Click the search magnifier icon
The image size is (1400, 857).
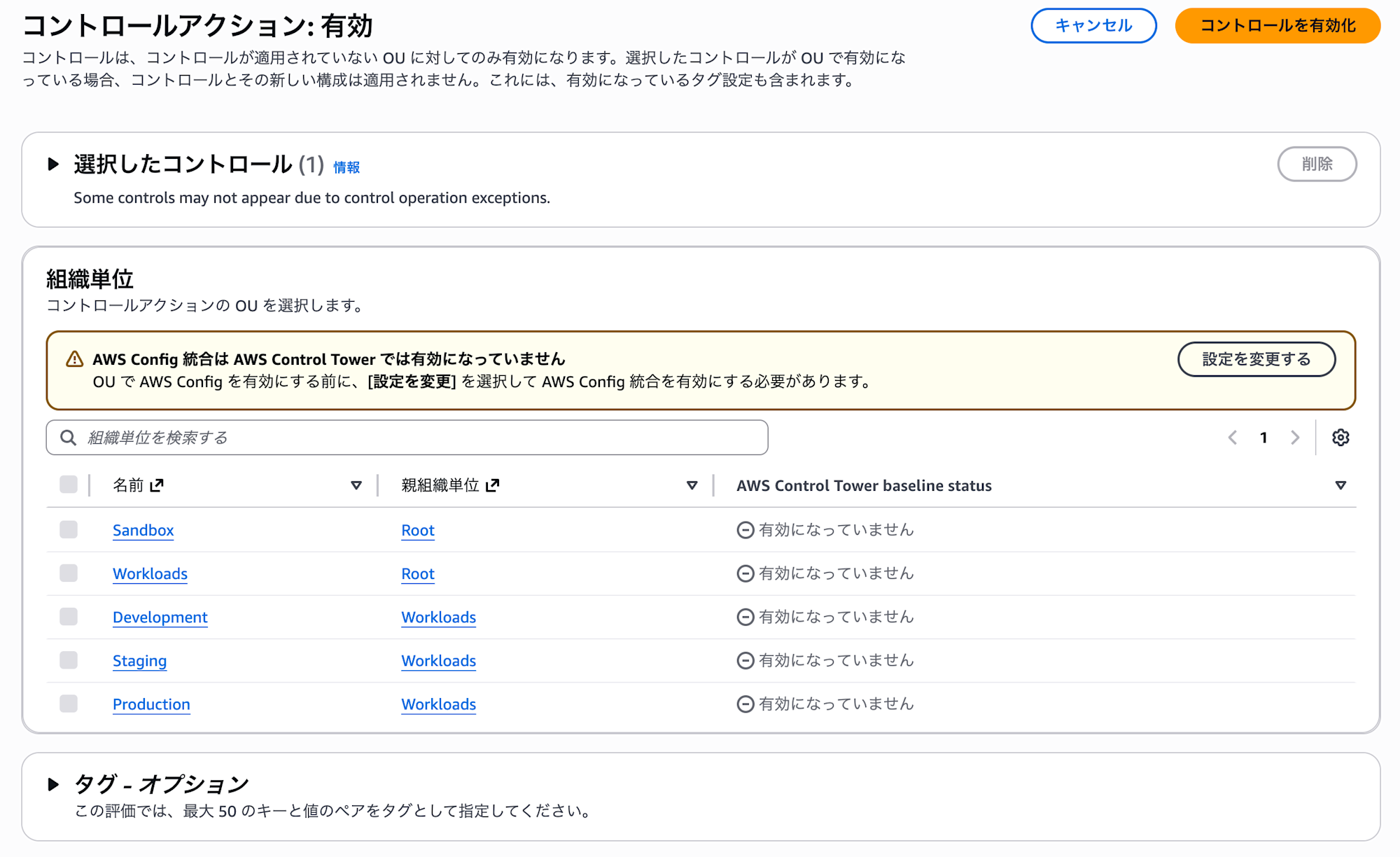click(x=68, y=437)
